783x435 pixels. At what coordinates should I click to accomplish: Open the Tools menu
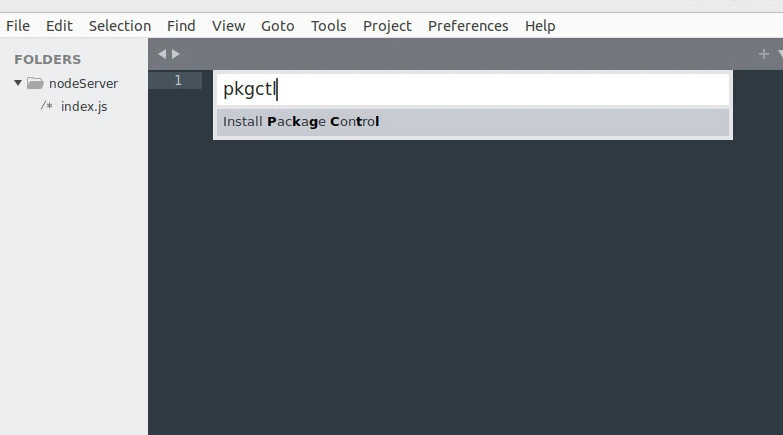[328, 26]
